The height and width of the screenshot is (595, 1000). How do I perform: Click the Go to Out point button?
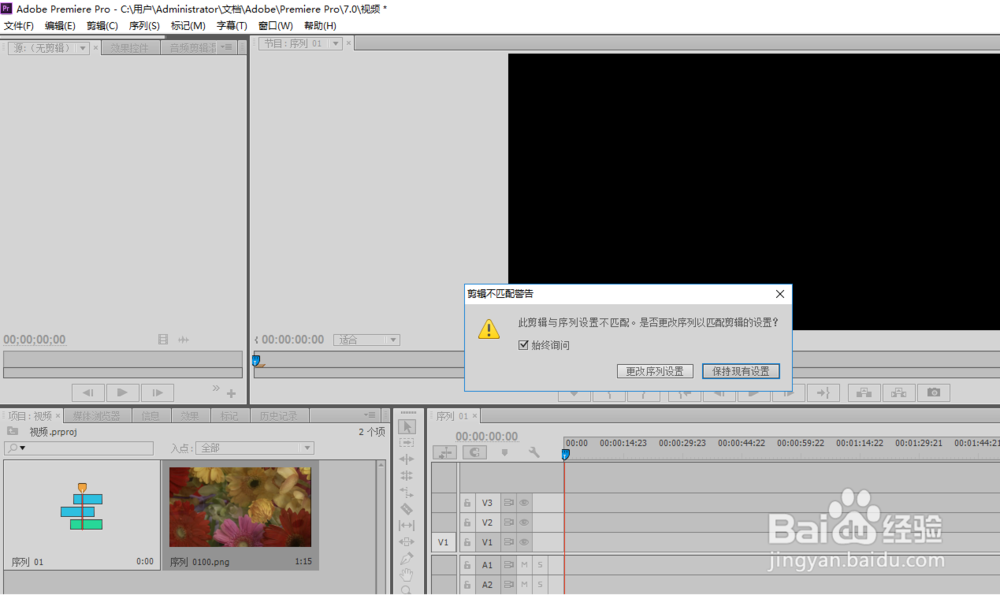point(823,393)
